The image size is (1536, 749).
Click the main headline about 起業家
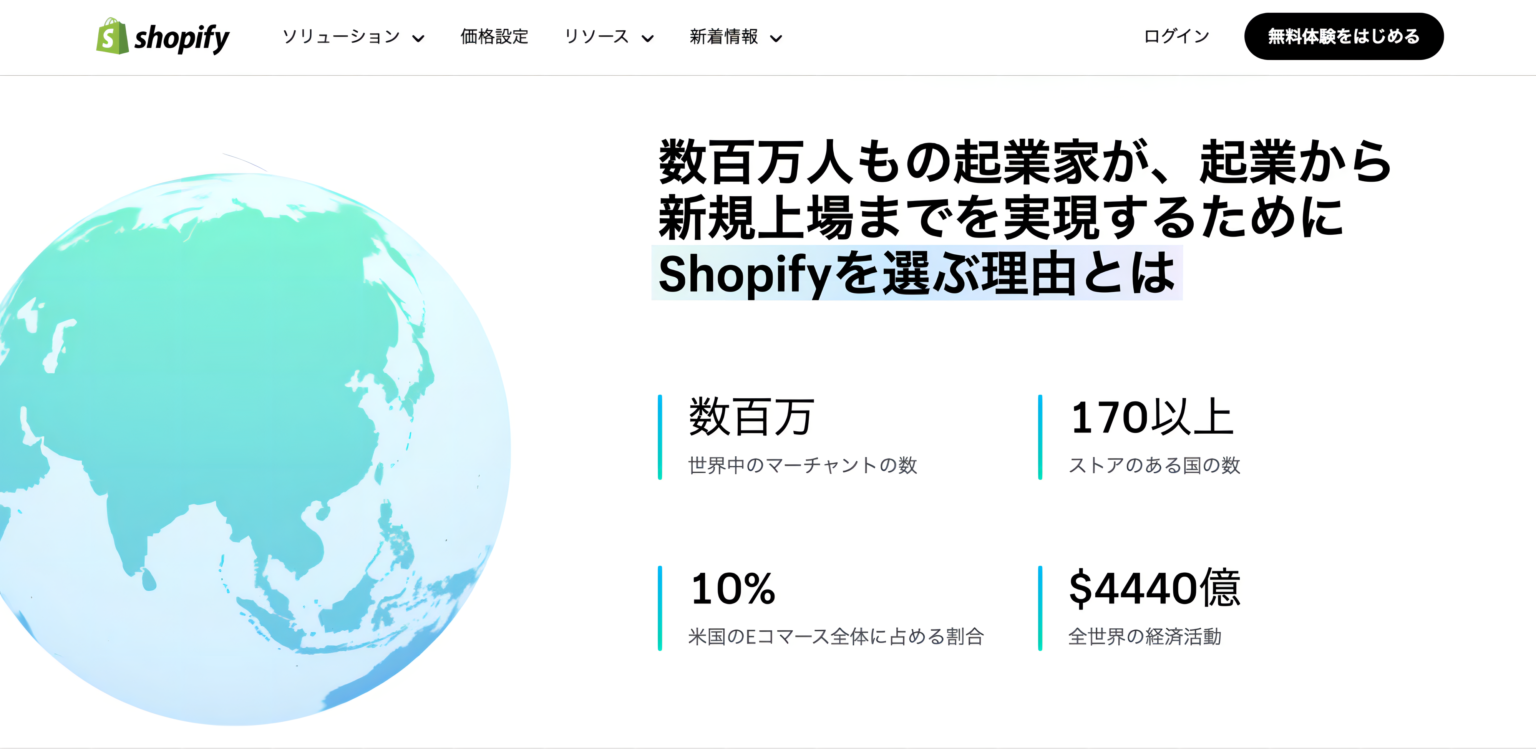click(x=1020, y=215)
